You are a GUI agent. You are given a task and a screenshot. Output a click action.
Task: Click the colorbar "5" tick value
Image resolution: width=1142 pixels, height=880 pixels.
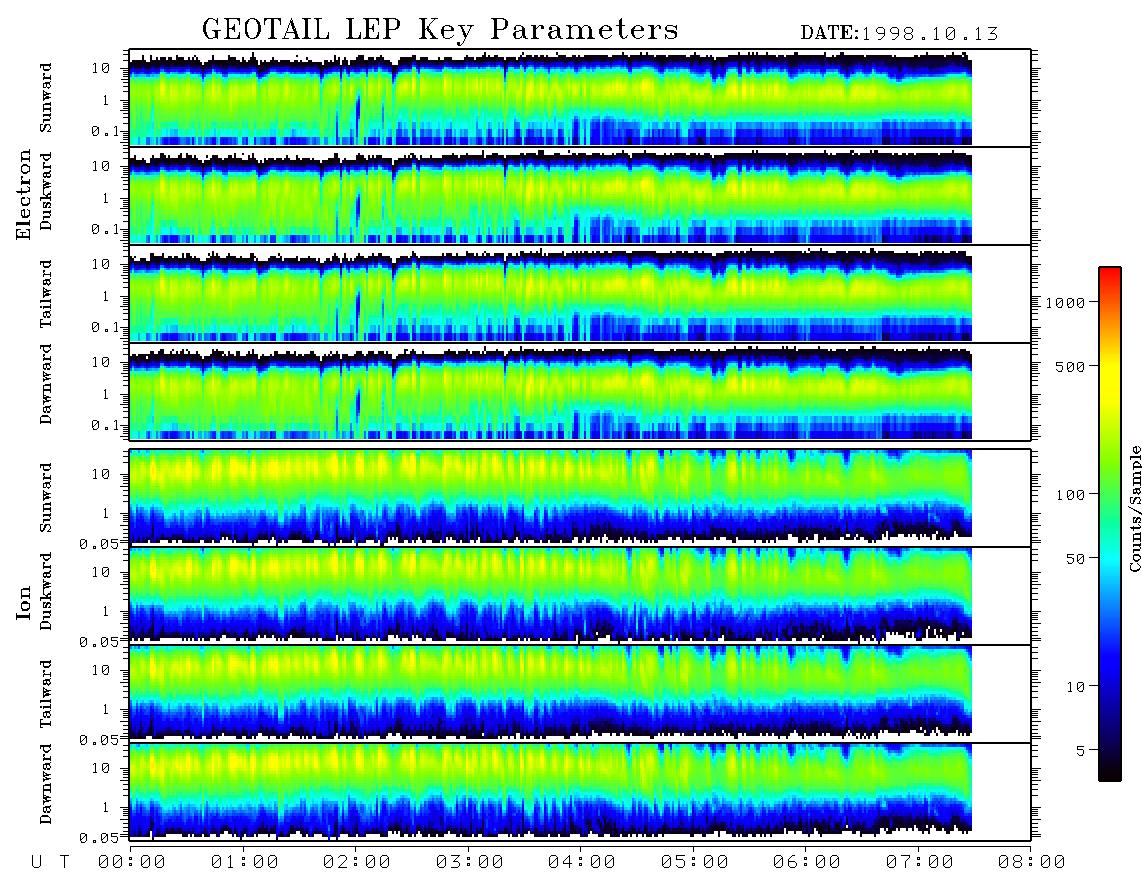point(1081,750)
